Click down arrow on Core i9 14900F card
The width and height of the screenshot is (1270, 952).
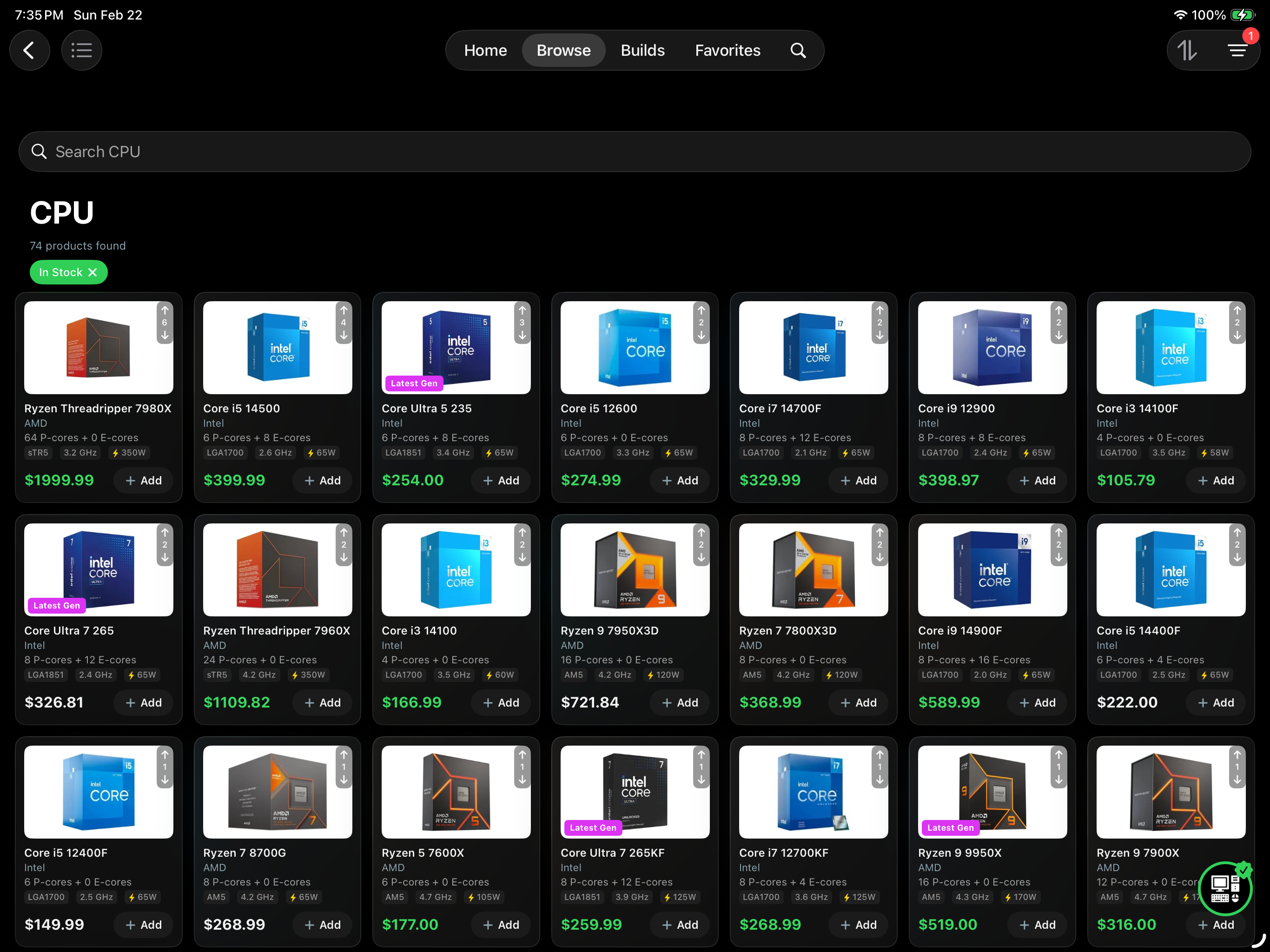(1058, 557)
